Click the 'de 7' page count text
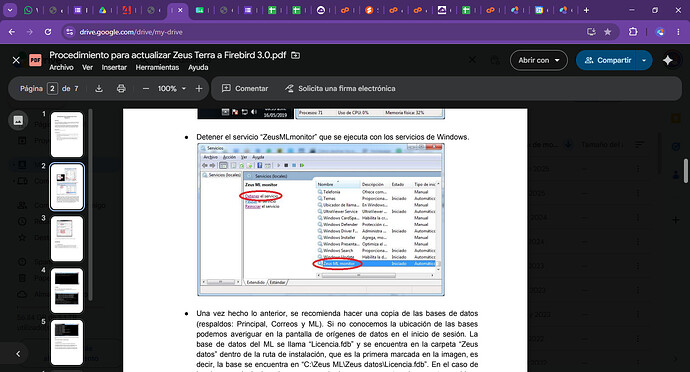The image size is (690, 372). (70, 88)
